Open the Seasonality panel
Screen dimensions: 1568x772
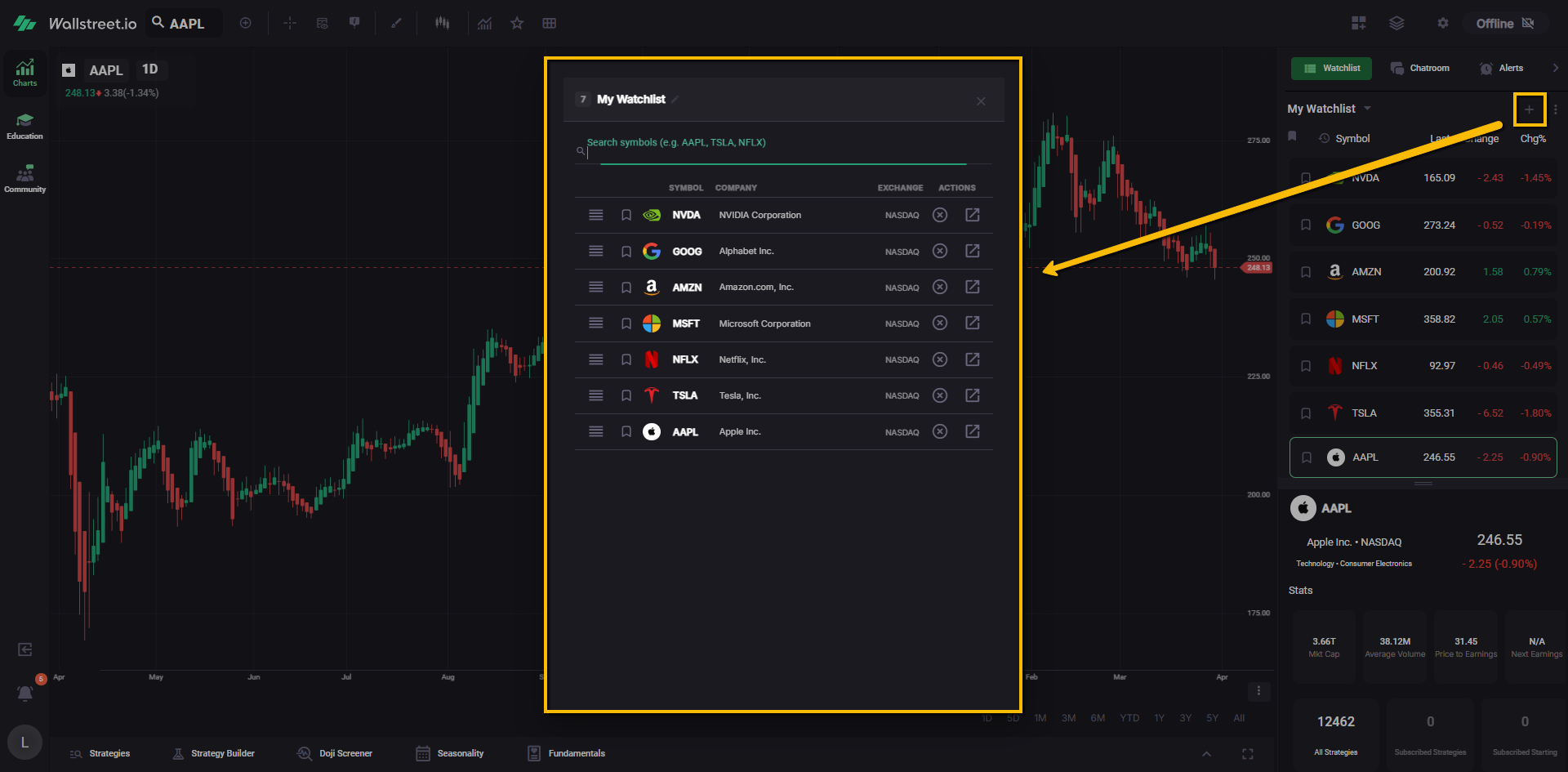point(450,753)
